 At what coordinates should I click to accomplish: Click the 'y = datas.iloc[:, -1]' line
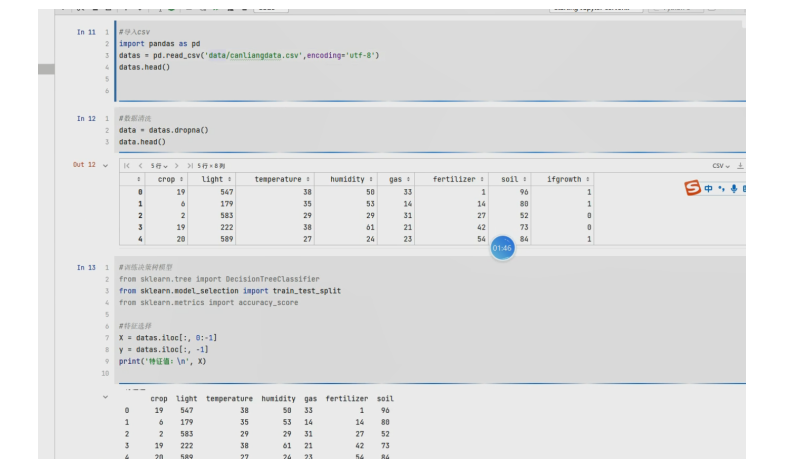(x=164, y=350)
